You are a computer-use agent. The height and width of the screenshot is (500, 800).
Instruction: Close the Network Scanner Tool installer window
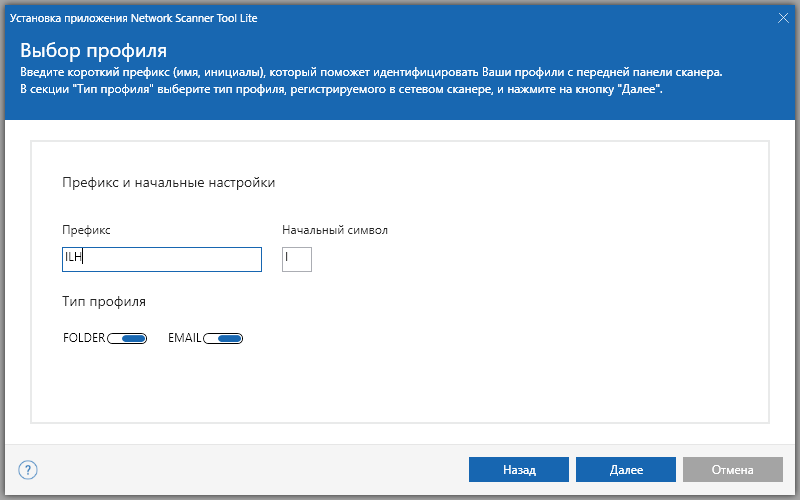click(x=783, y=17)
